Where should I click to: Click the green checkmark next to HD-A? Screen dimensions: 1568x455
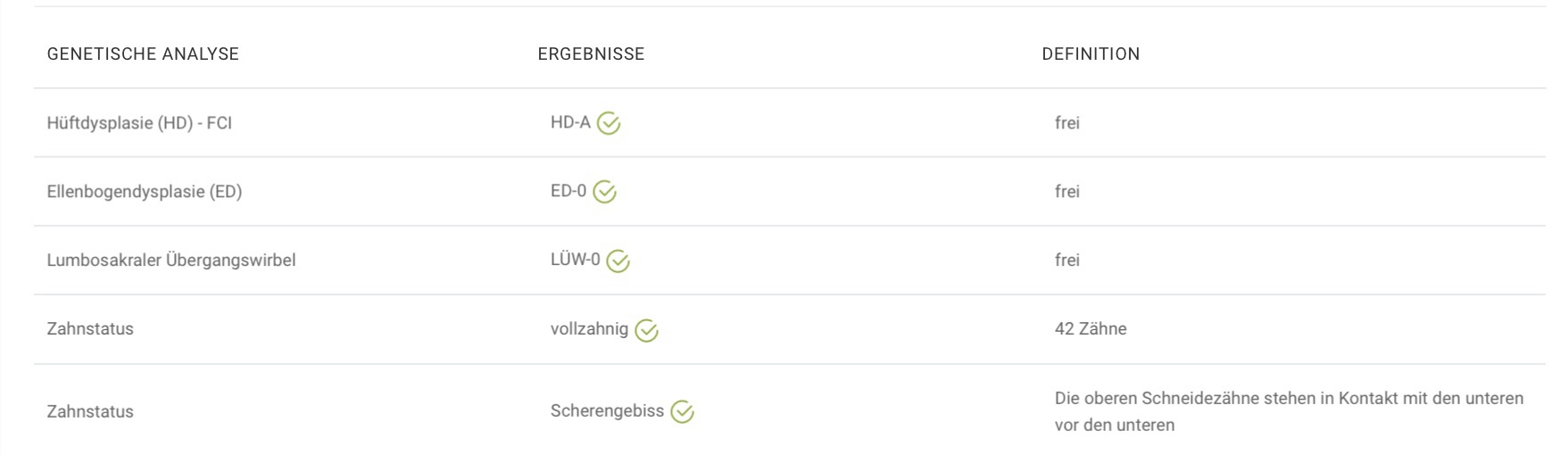click(x=609, y=123)
